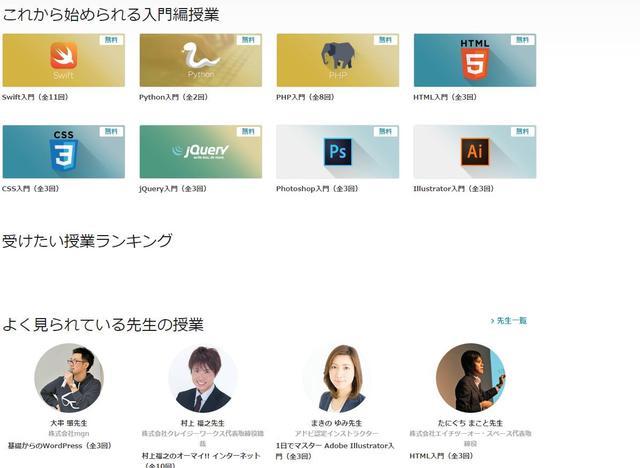Click the chevron beside 先生一覧
The height and width of the screenshot is (468, 640).
492,321
